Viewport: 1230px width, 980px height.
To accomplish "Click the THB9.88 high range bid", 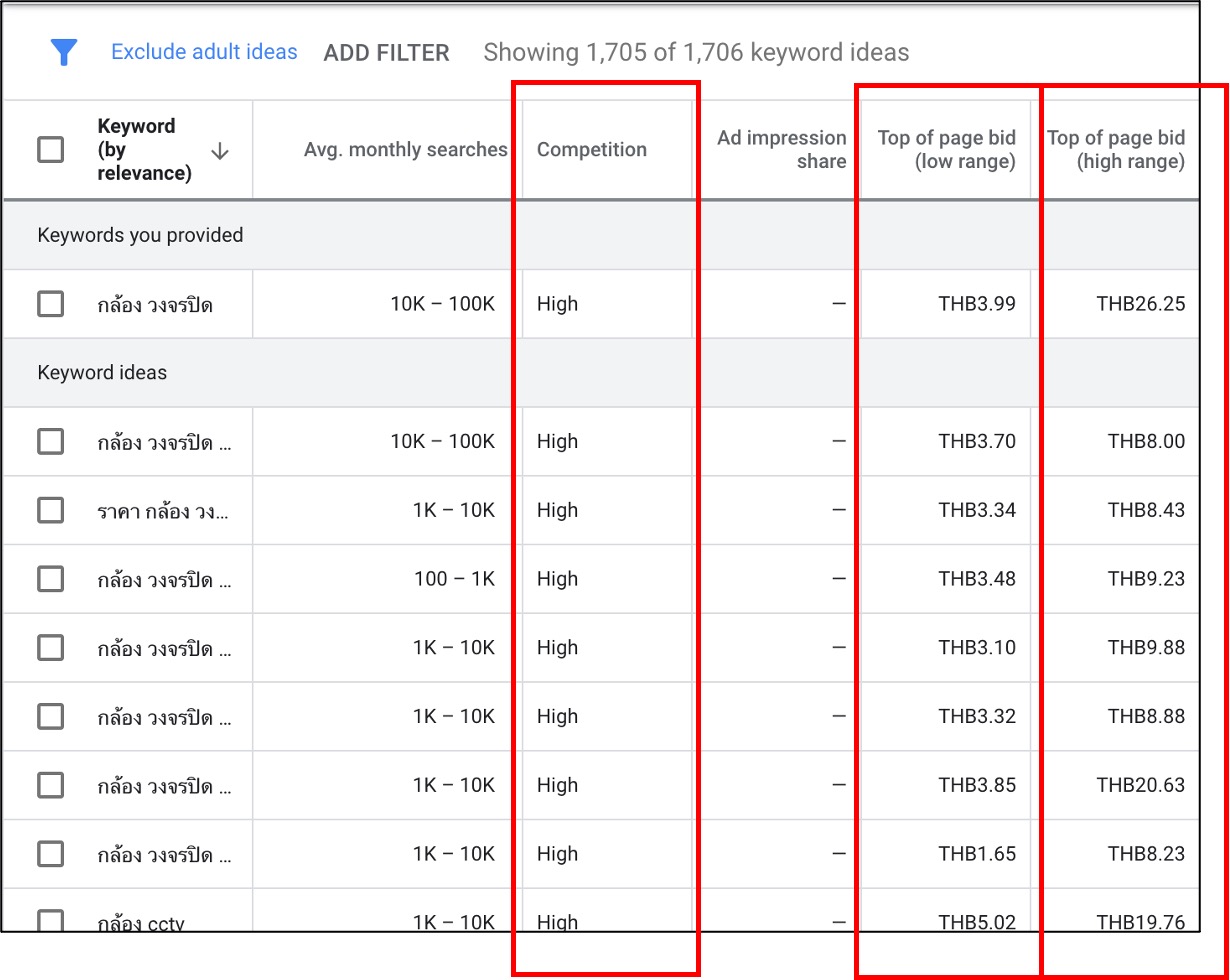I will (1146, 648).
